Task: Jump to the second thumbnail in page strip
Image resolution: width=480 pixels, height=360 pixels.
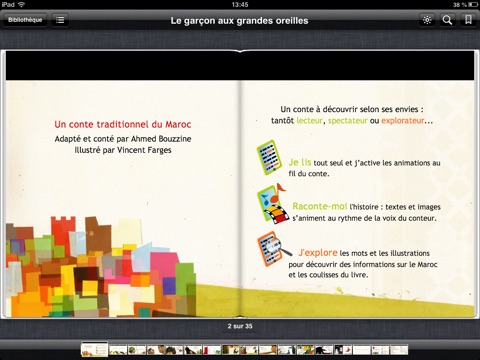Action: point(118,350)
